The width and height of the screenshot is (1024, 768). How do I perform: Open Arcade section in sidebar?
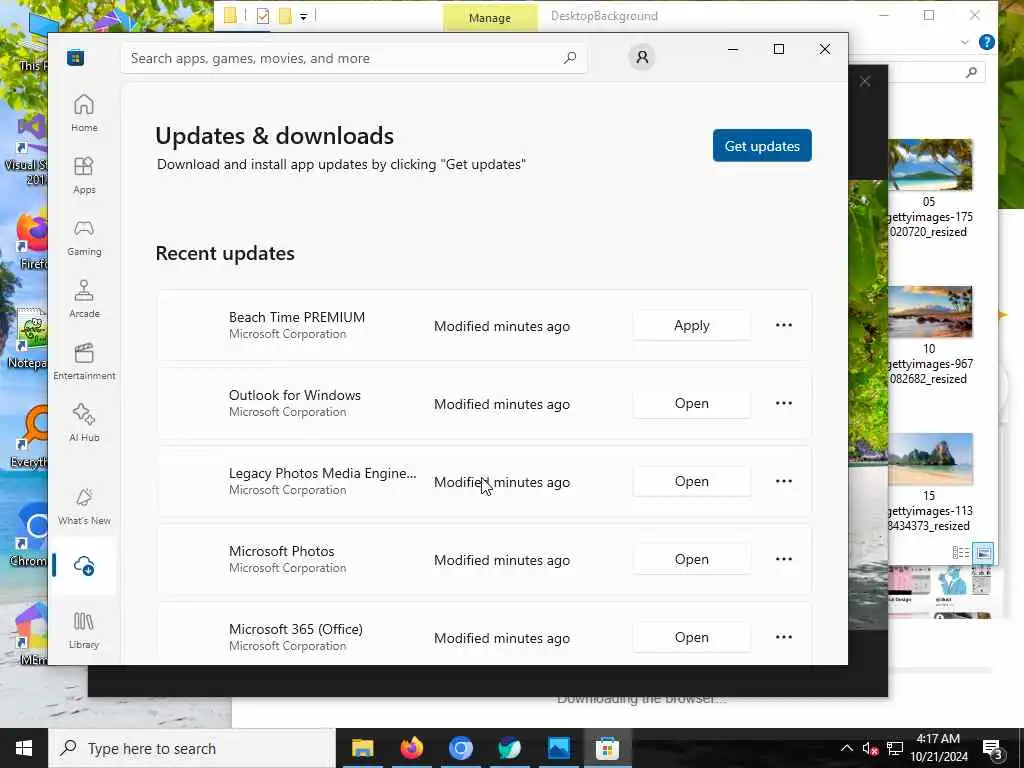[84, 298]
